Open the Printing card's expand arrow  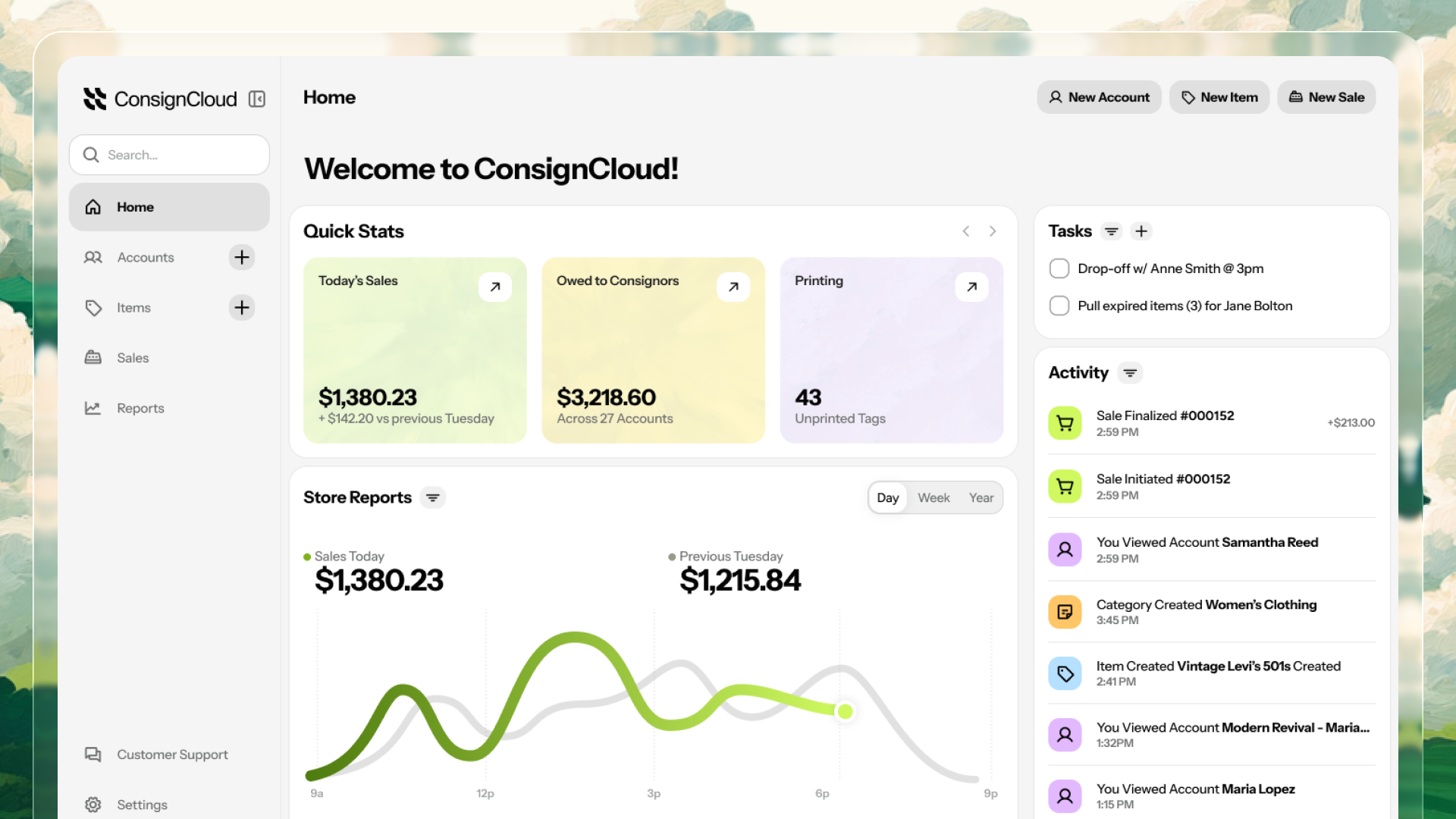click(x=971, y=287)
